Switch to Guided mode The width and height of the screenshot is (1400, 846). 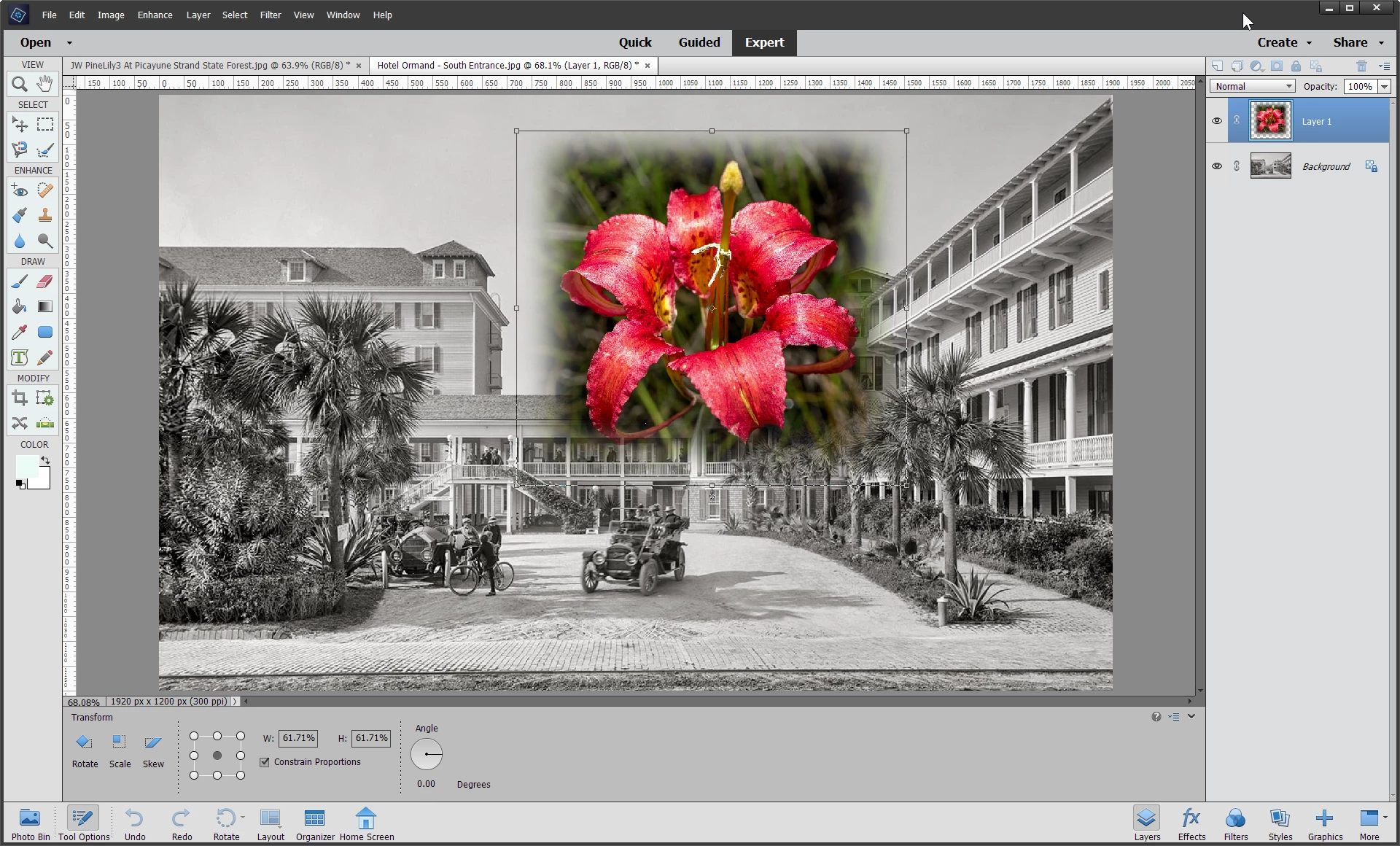[x=699, y=42]
